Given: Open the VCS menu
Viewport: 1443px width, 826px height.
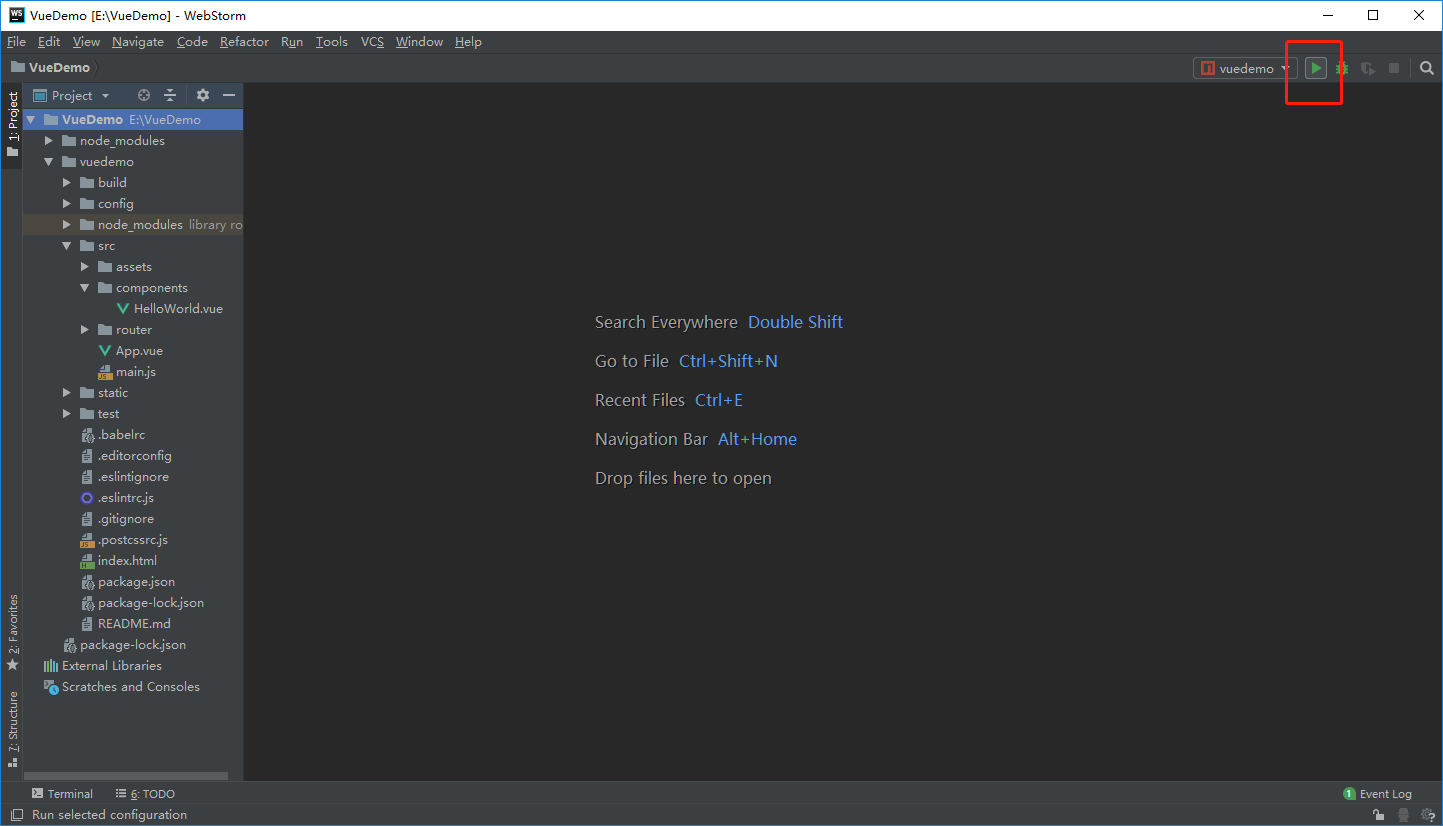Looking at the screenshot, I should click(x=372, y=41).
